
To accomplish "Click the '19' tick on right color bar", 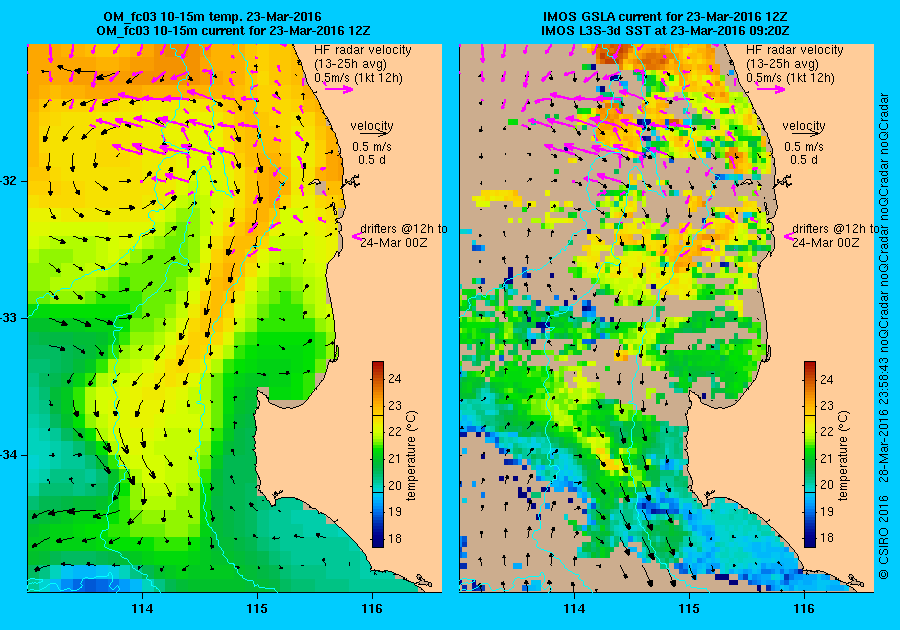I will pos(826,511).
